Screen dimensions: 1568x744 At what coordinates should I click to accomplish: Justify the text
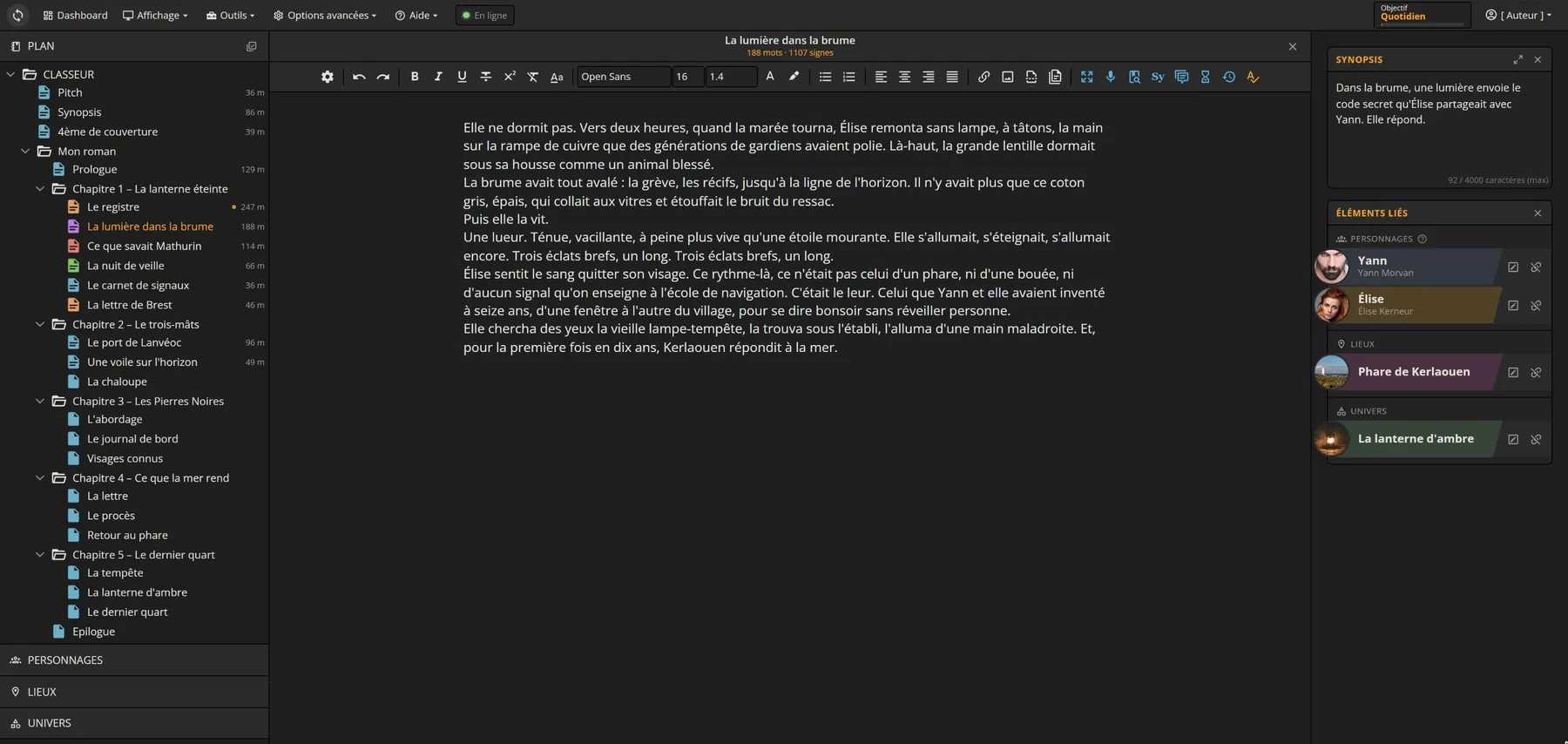point(952,77)
